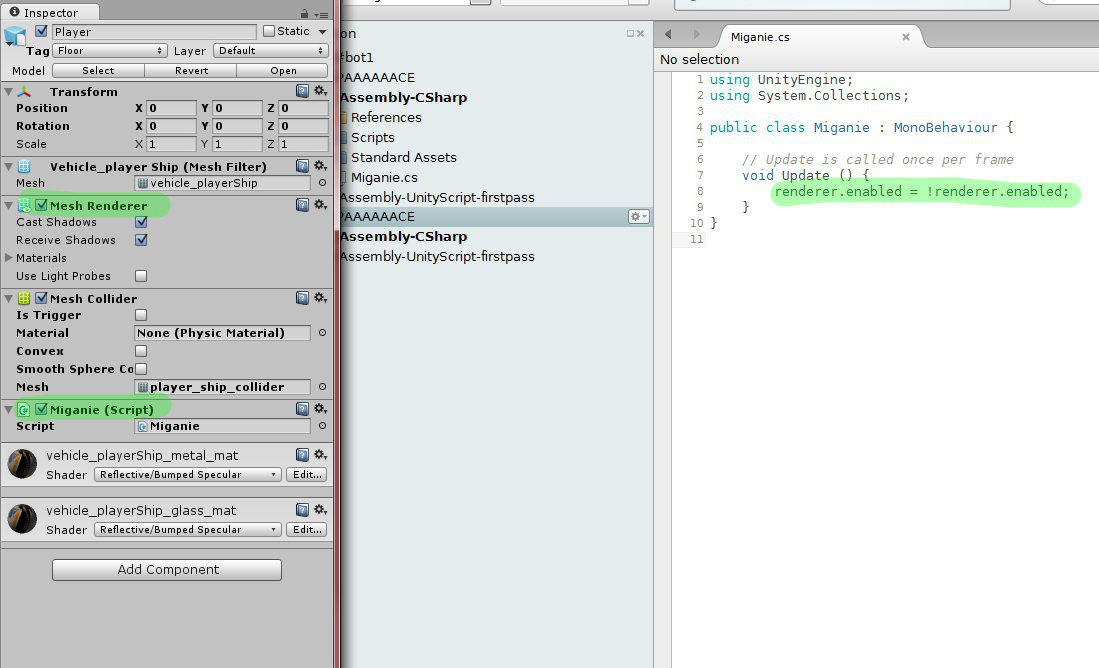Click Edit for glass_mat shader
1099x668 pixels.
tap(307, 530)
